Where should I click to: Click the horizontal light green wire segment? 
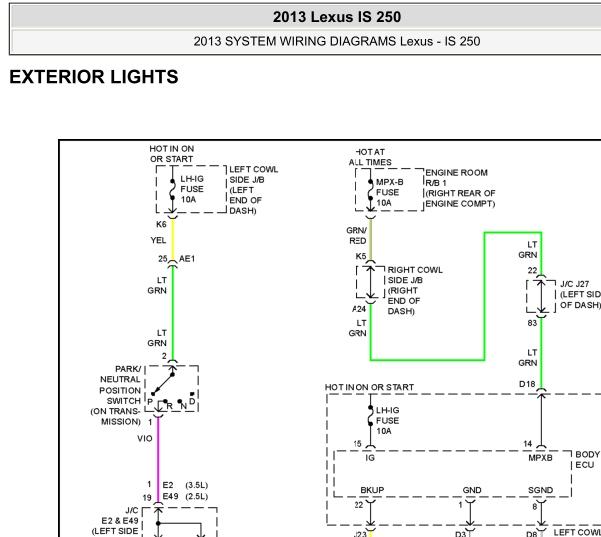pos(427,360)
